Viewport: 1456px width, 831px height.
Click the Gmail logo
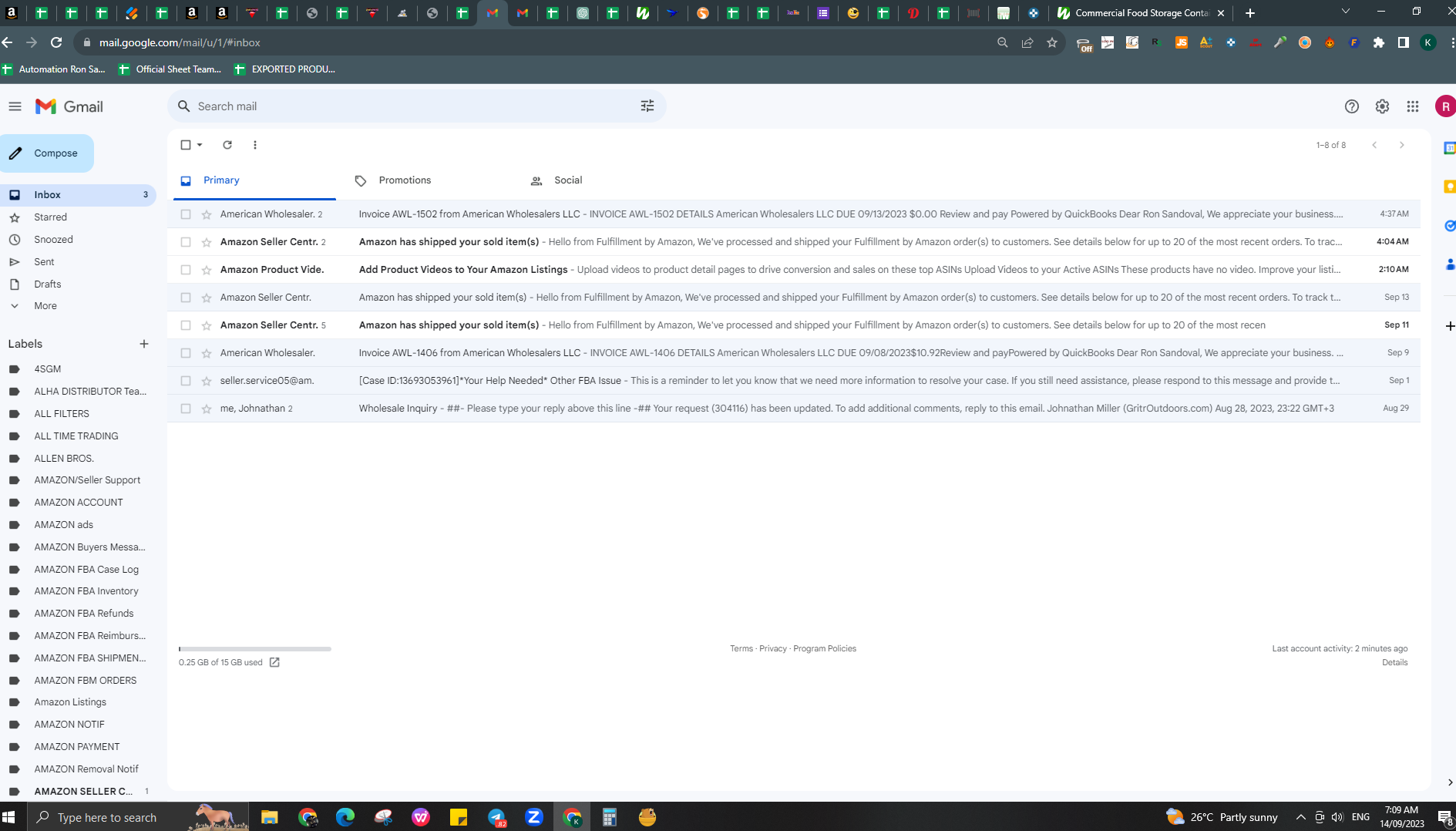click(x=69, y=106)
